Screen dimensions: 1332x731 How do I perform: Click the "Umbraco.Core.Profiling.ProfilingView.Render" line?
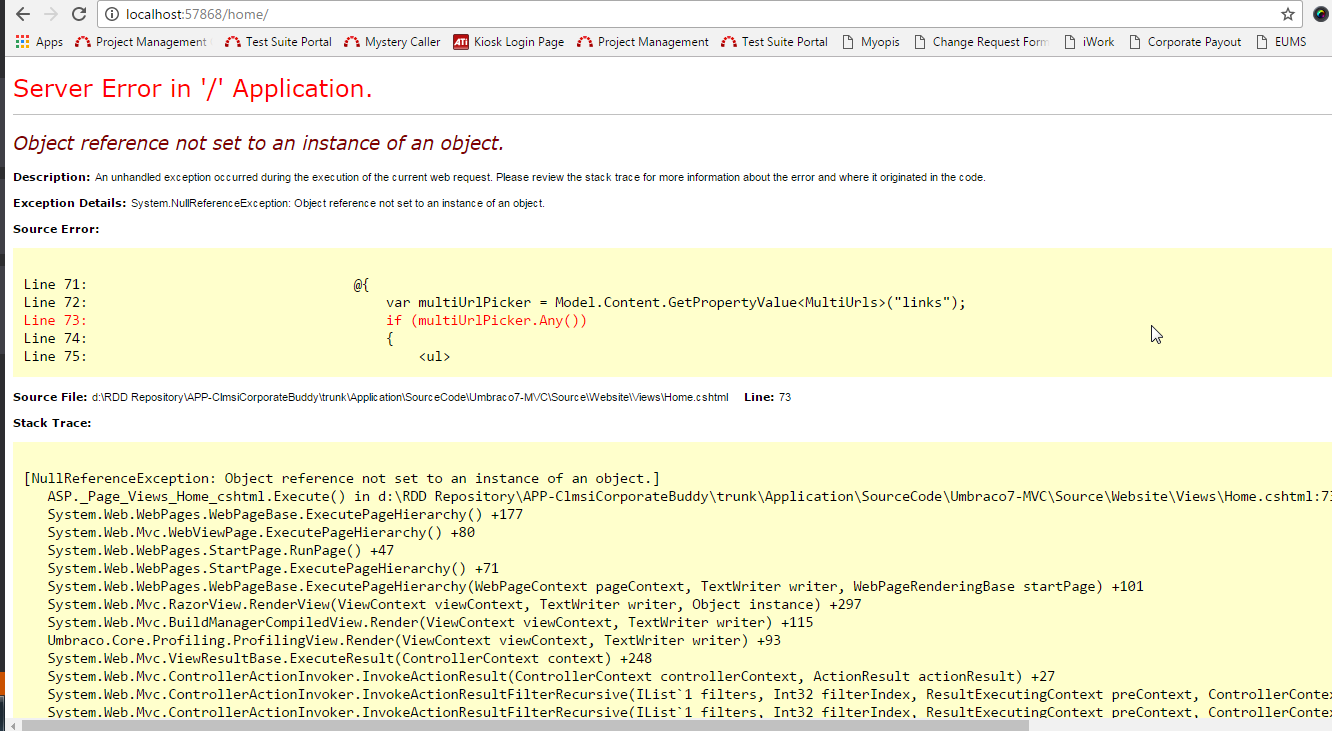pyautogui.click(x=414, y=641)
